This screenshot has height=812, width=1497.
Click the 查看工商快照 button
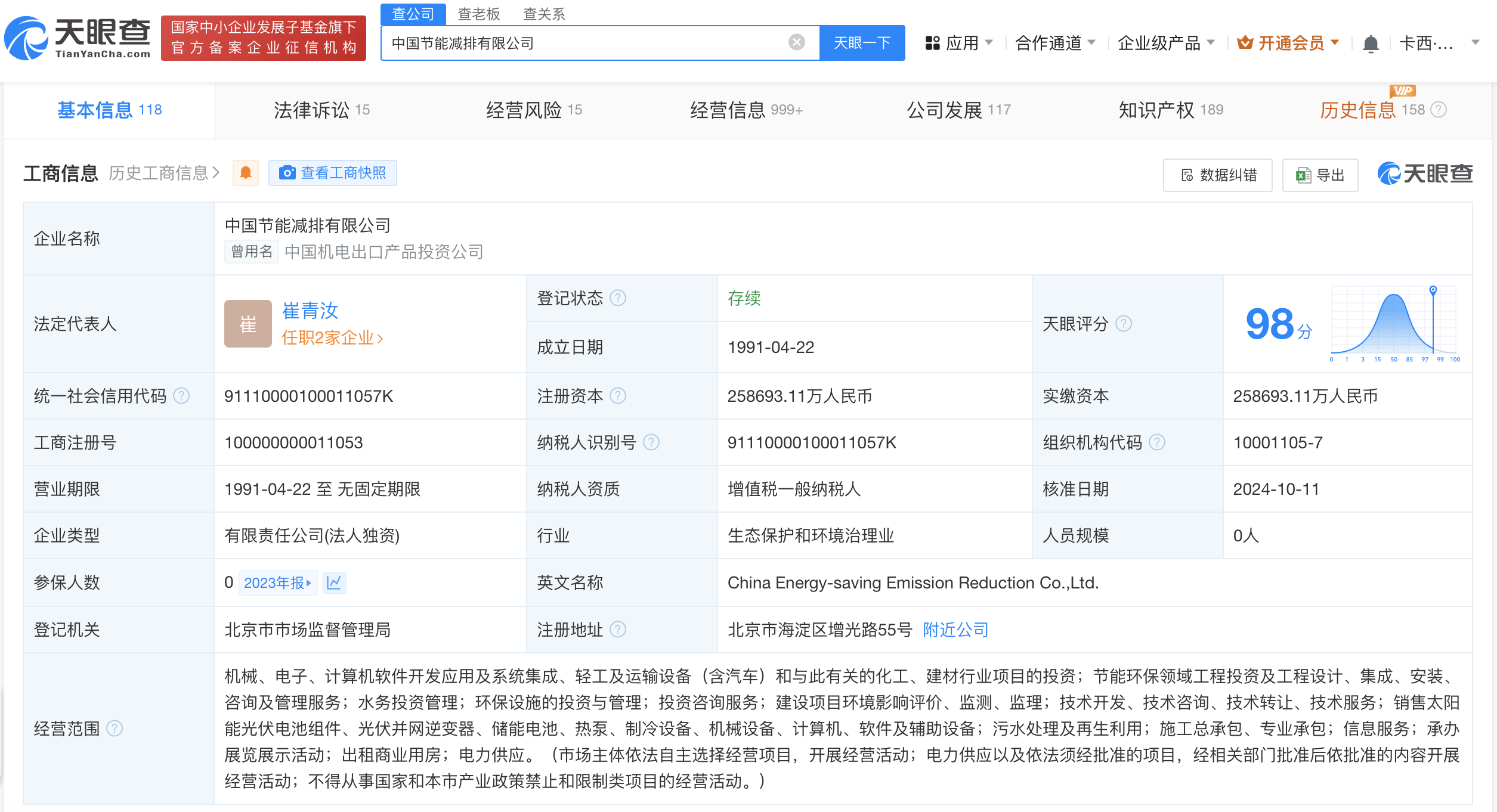333,173
